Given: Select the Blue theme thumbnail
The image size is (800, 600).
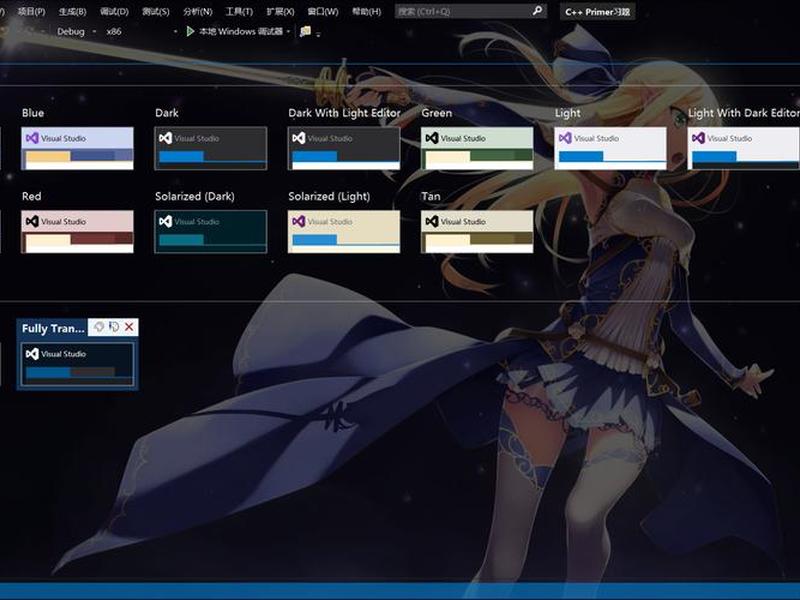Looking at the screenshot, I should tap(78, 148).
